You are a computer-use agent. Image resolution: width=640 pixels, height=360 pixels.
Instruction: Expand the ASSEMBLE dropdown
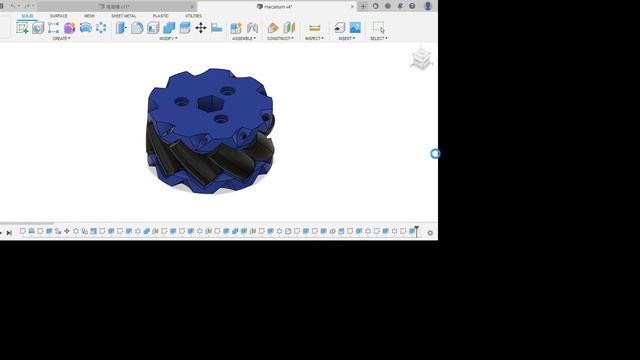(x=244, y=38)
